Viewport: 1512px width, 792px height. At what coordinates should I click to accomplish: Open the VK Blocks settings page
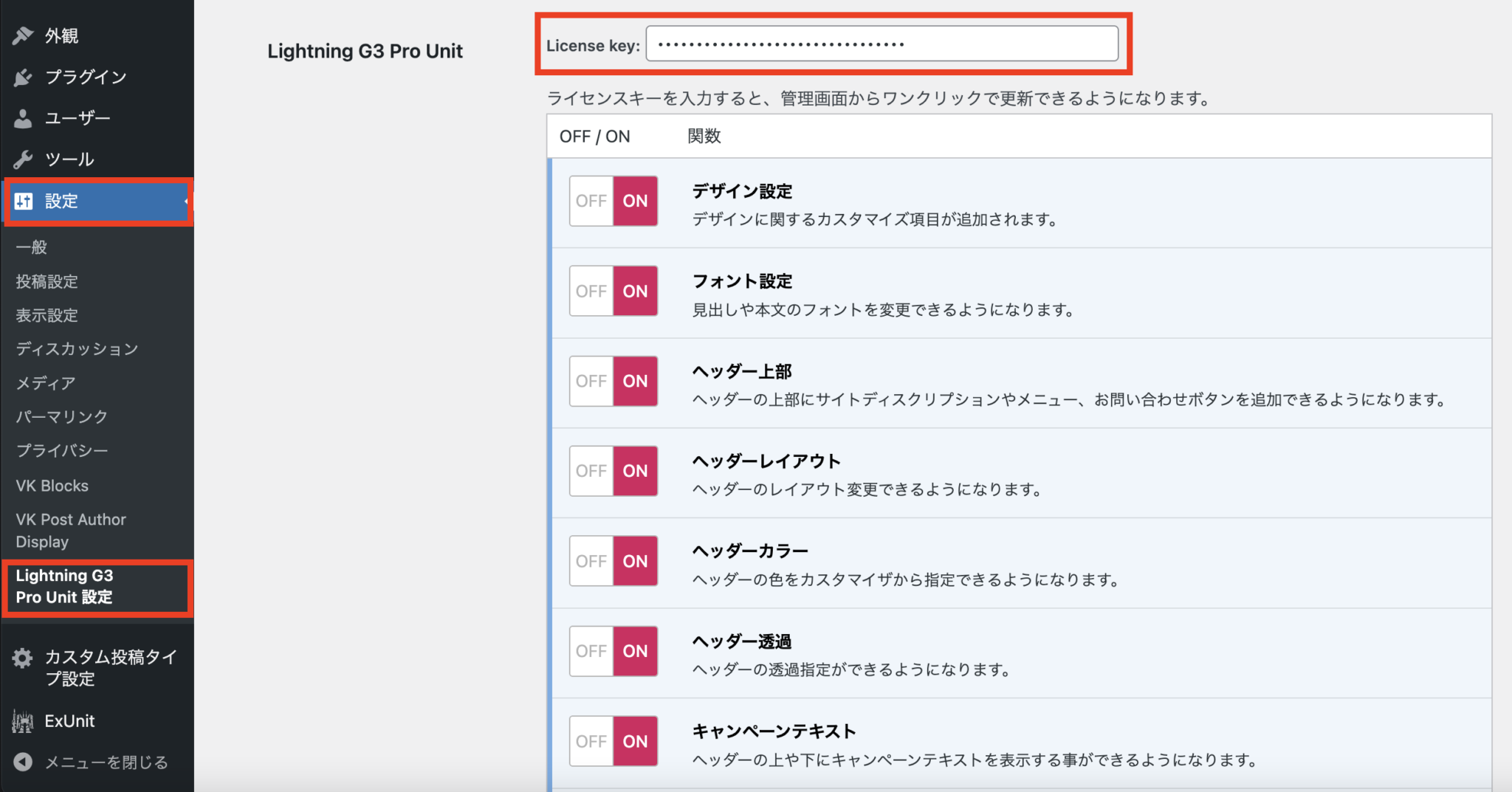(52, 485)
